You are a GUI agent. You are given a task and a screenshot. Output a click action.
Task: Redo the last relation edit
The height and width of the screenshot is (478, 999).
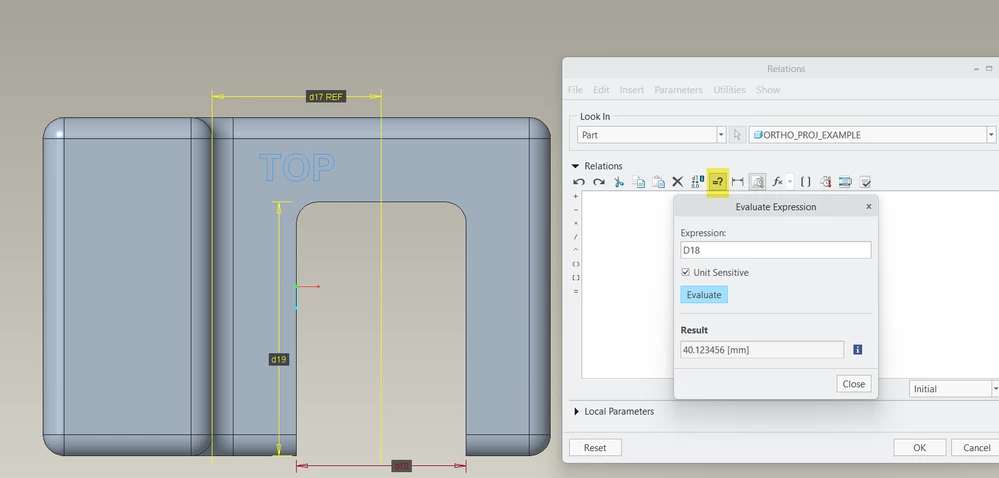pyautogui.click(x=598, y=182)
